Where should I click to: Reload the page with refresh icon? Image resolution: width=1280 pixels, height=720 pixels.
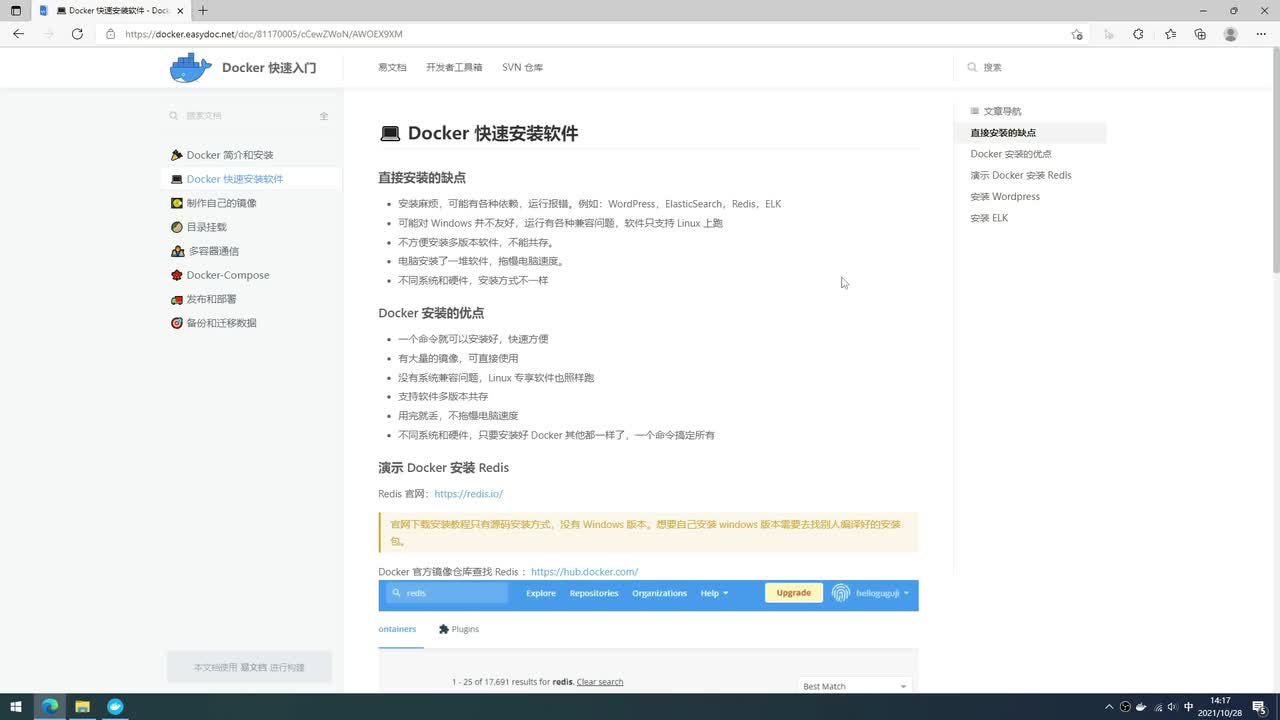click(x=77, y=34)
